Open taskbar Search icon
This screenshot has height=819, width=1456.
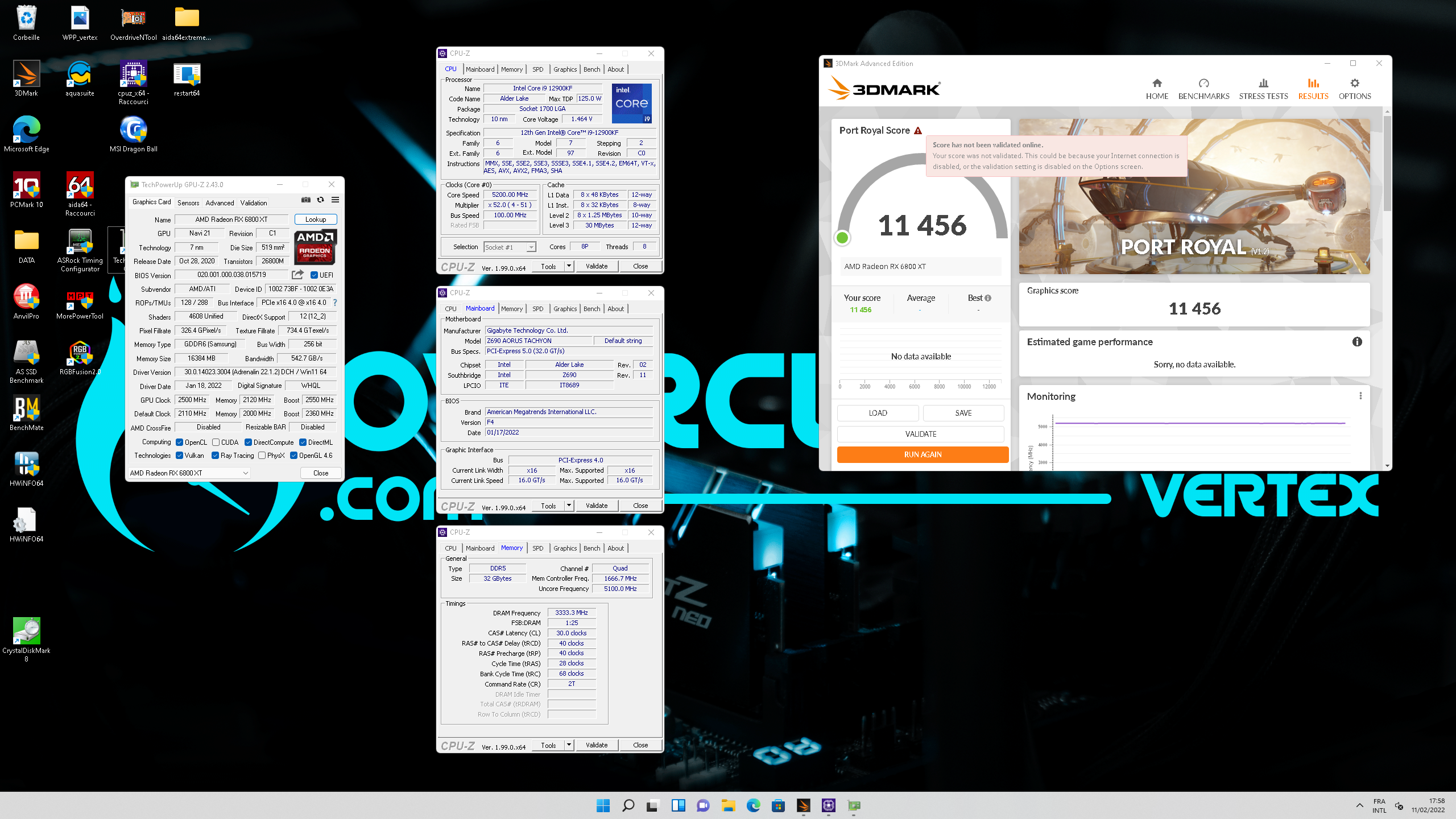(x=628, y=805)
